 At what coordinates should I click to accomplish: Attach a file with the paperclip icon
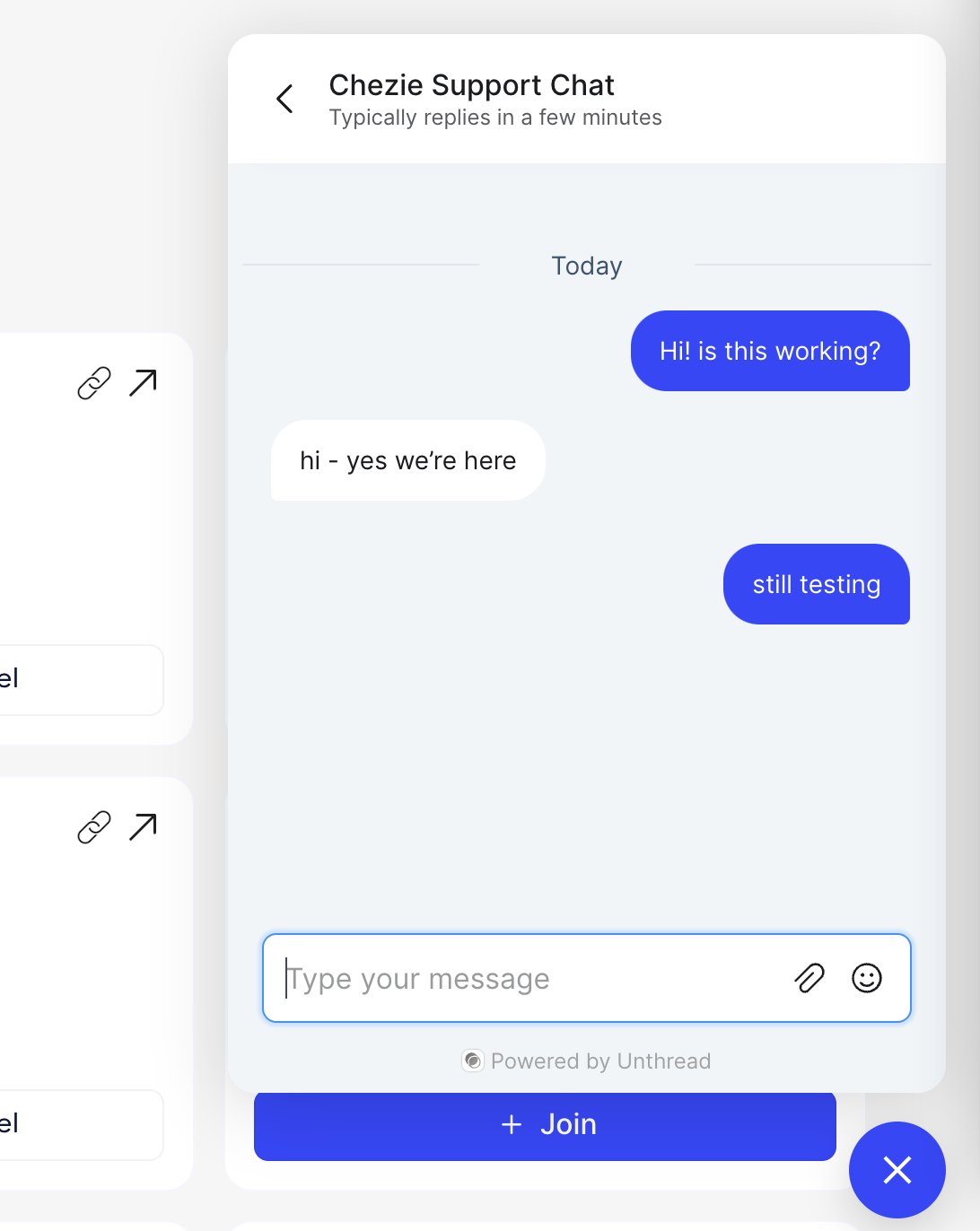pos(809,978)
